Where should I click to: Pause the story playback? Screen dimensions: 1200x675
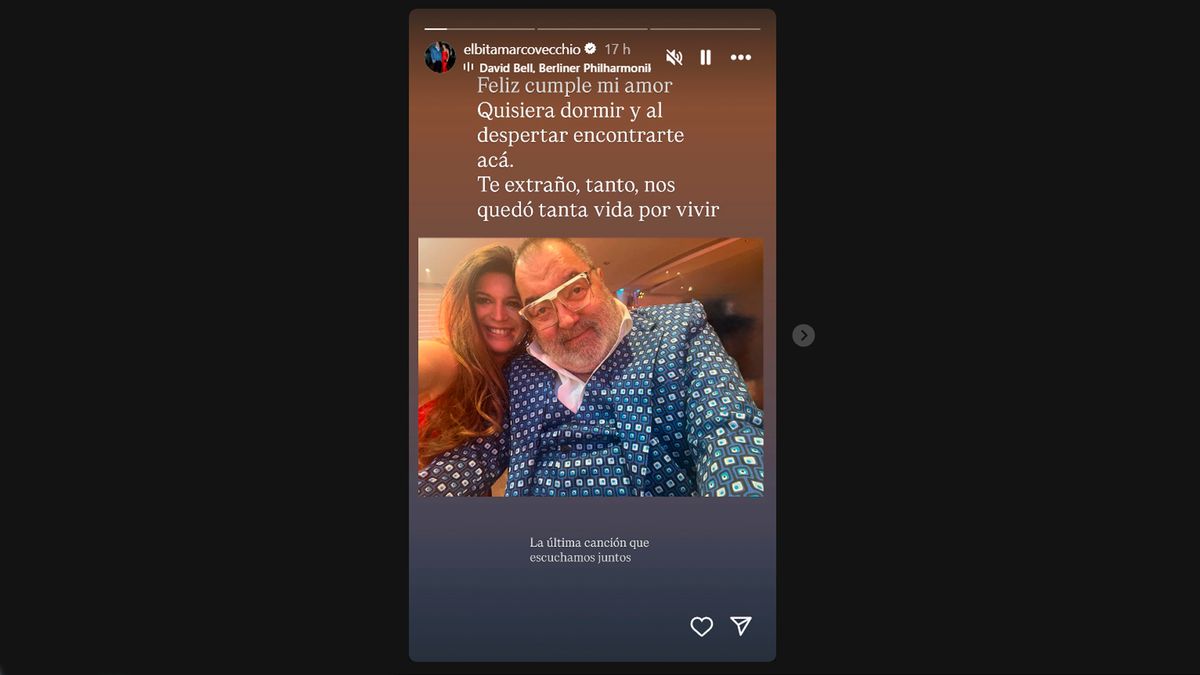[706, 57]
